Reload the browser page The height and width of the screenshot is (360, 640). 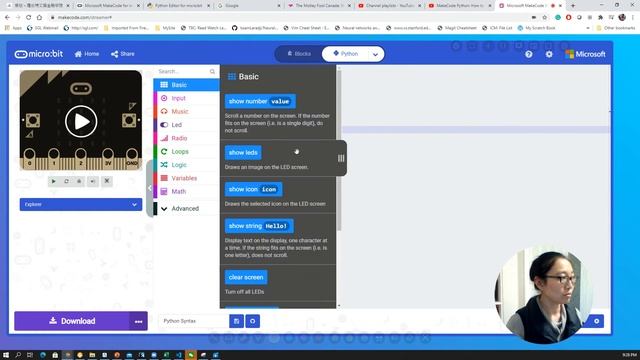28,18
